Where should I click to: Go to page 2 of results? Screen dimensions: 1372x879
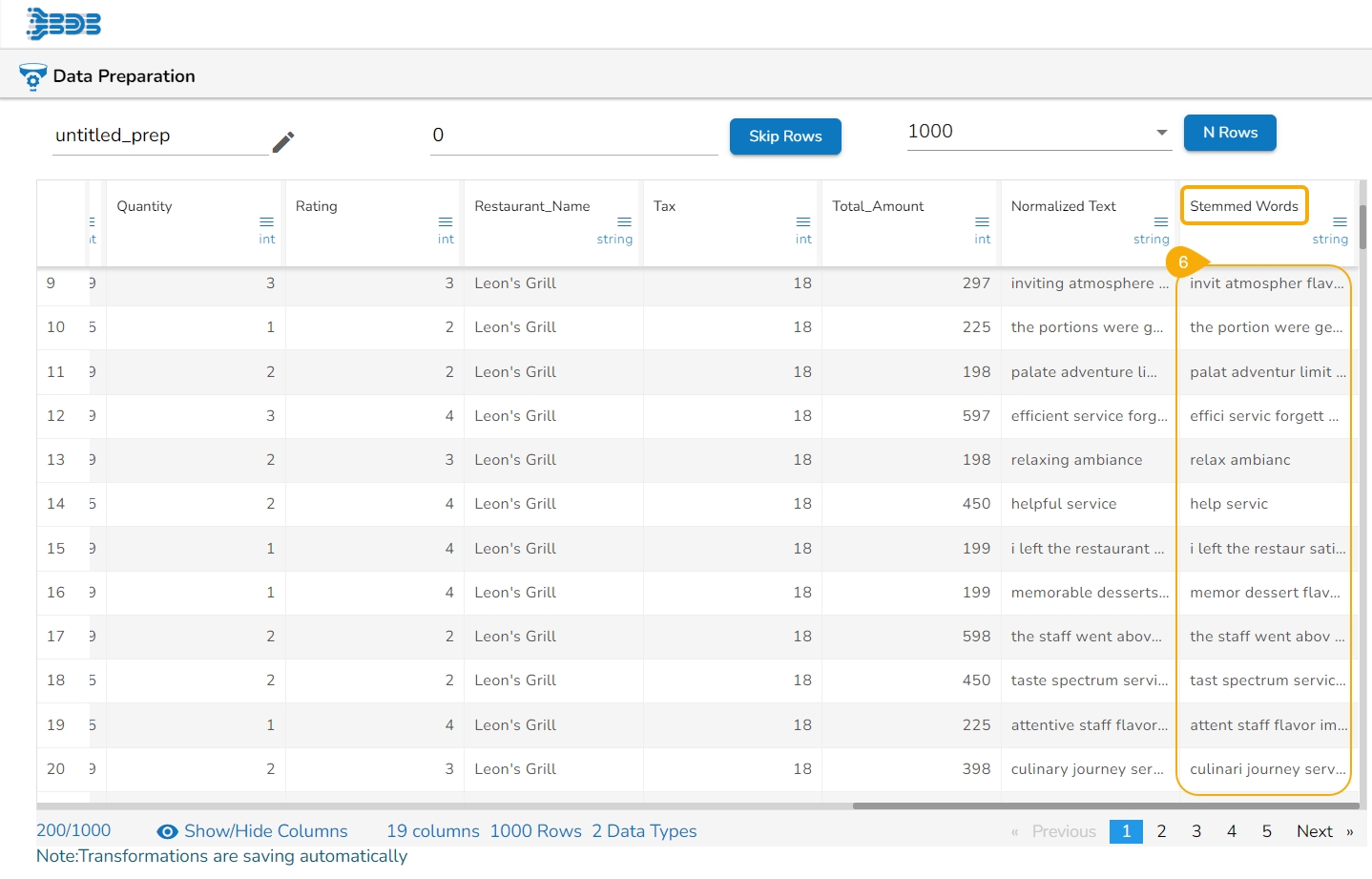pos(1161,831)
